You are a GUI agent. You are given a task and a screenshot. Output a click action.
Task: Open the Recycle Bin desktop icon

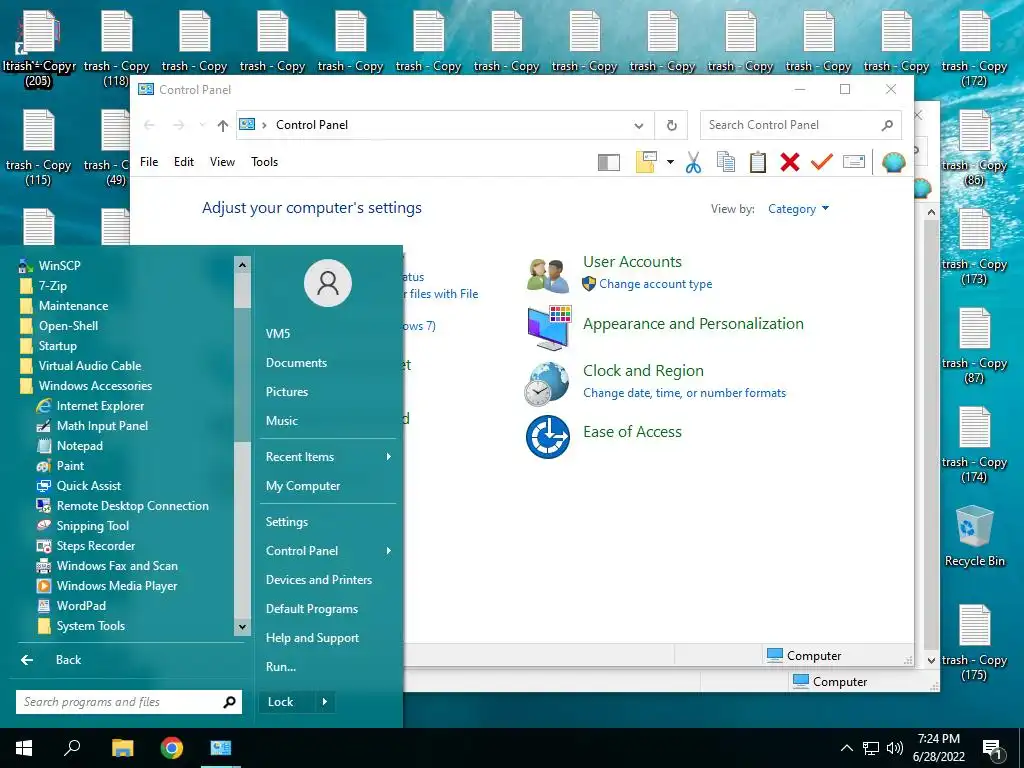coord(974,536)
